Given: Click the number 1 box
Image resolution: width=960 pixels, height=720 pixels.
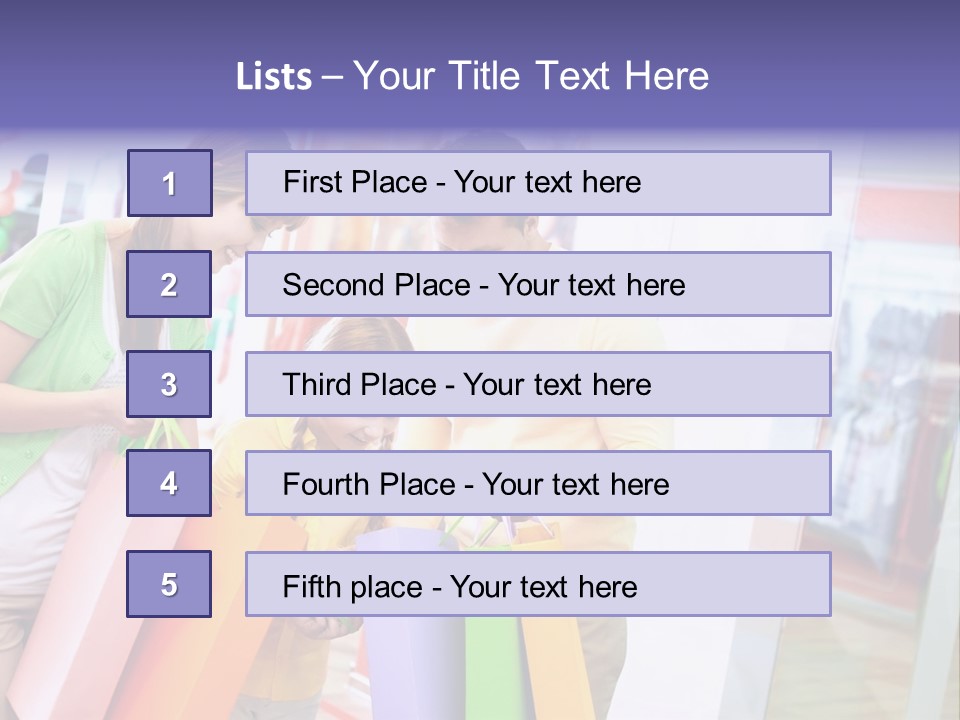Looking at the screenshot, I should pyautogui.click(x=170, y=183).
